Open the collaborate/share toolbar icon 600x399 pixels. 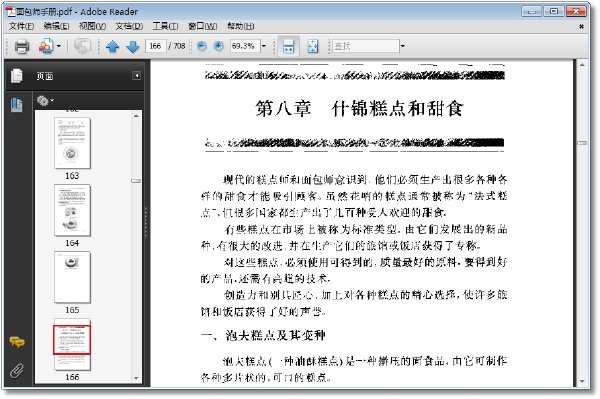[x=46, y=47]
